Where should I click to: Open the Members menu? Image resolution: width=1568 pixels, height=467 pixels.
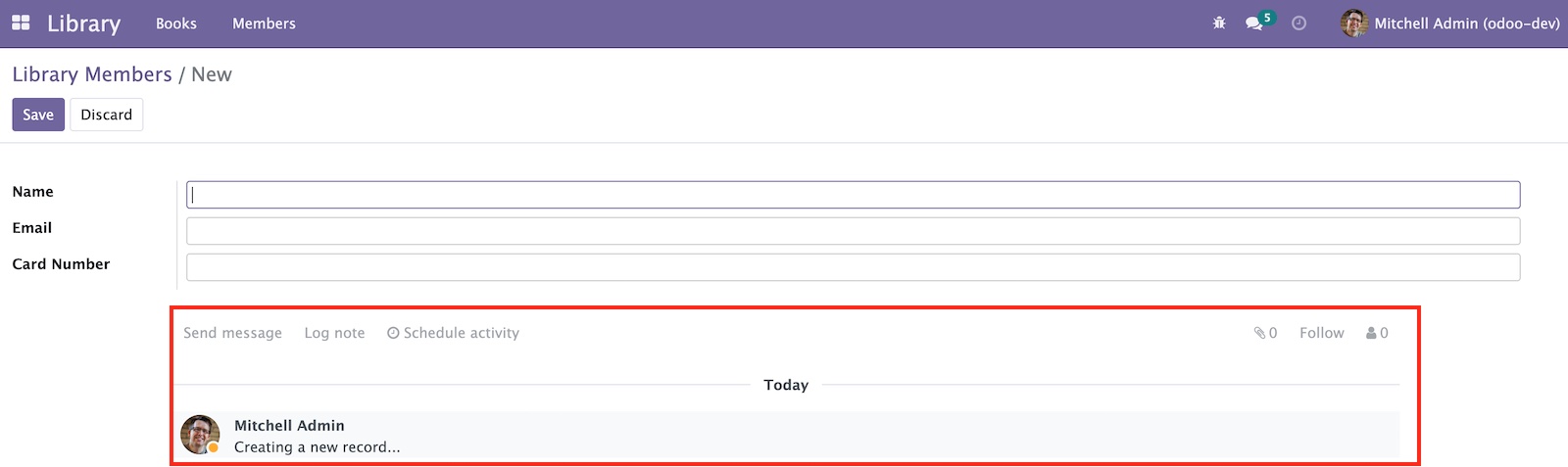pos(264,23)
